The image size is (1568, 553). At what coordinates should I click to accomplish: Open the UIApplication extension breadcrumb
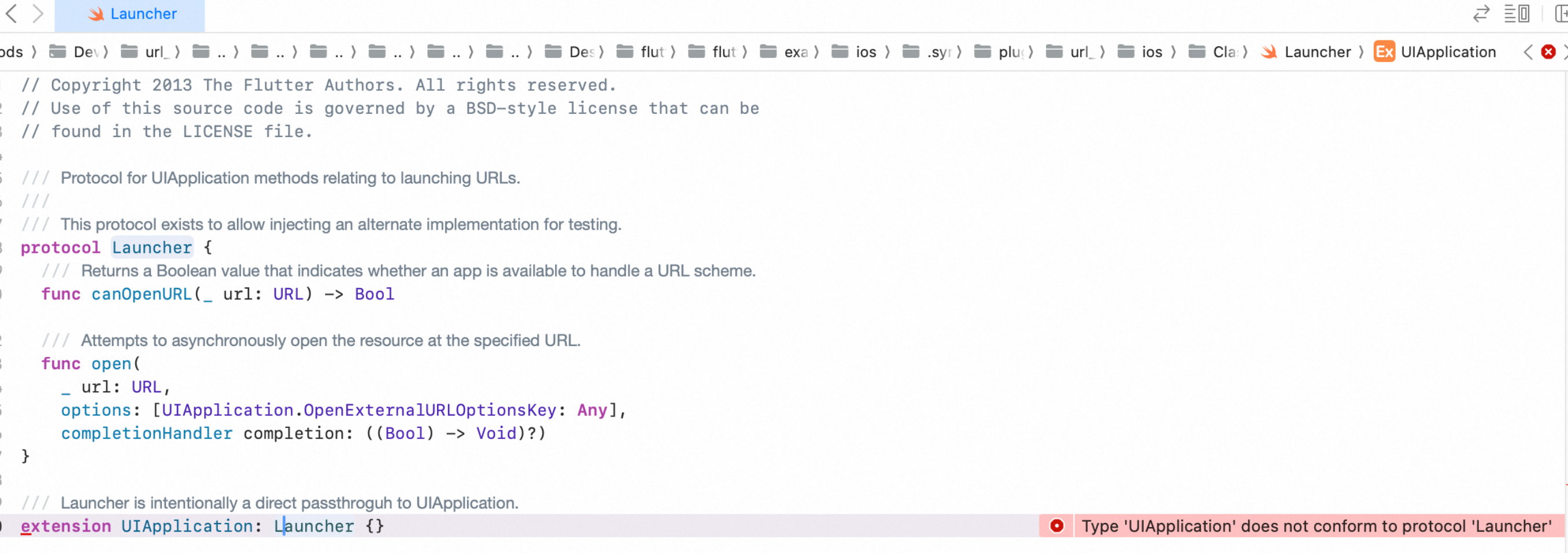pos(1434,51)
